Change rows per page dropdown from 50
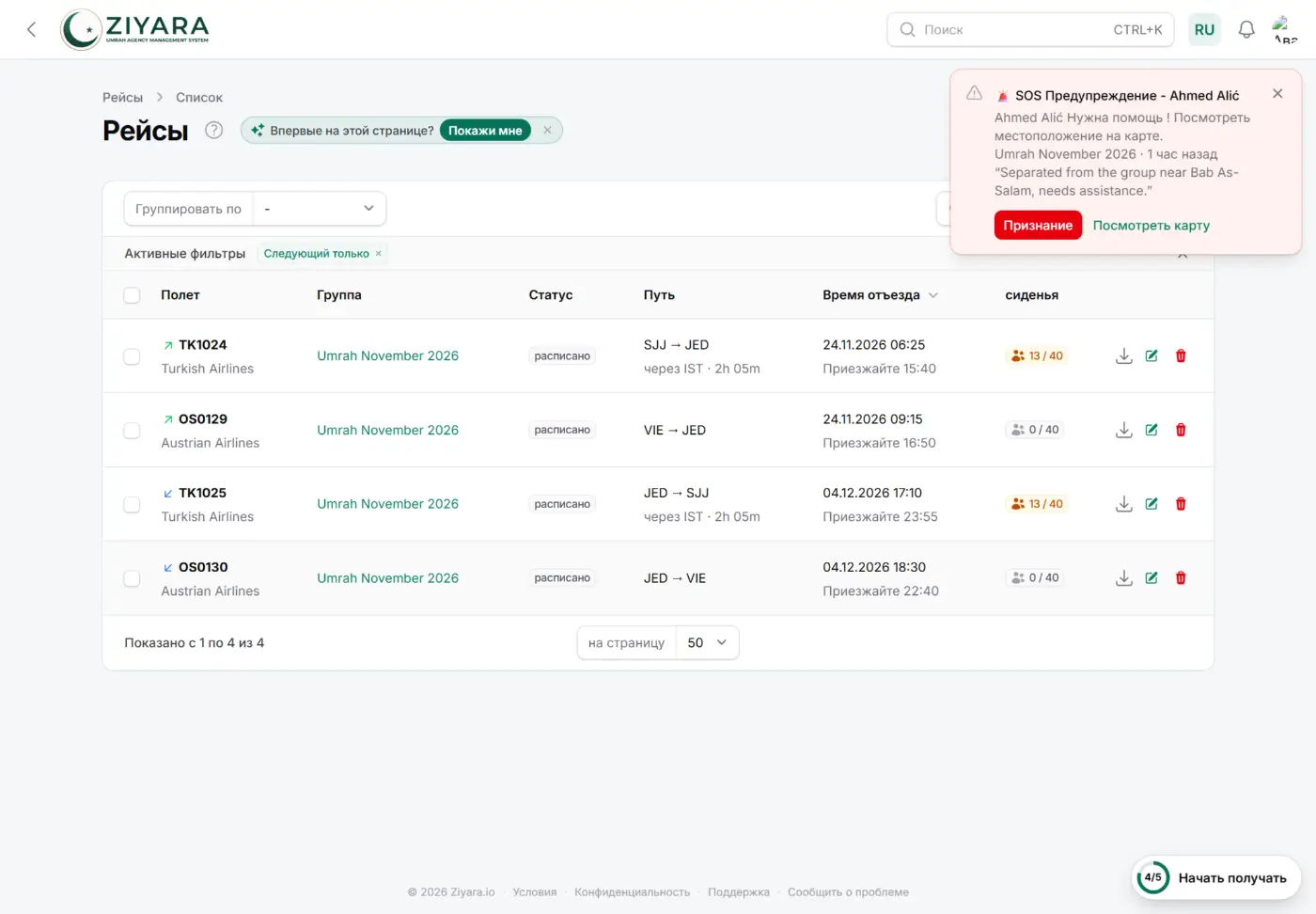Viewport: 1316px width, 914px height. [707, 643]
